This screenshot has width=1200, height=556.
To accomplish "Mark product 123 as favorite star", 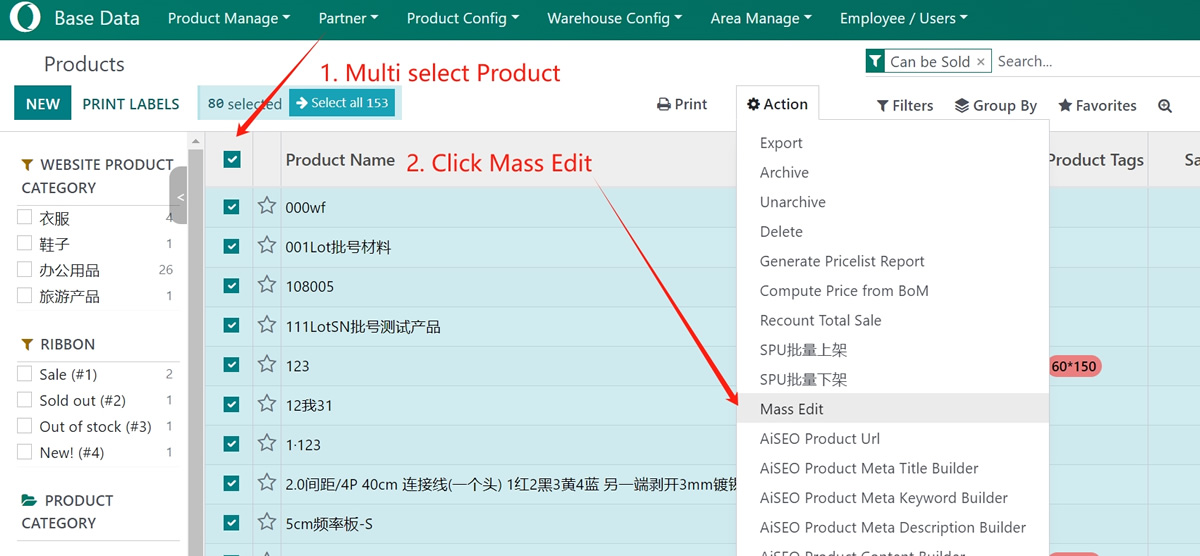I will coord(267,364).
